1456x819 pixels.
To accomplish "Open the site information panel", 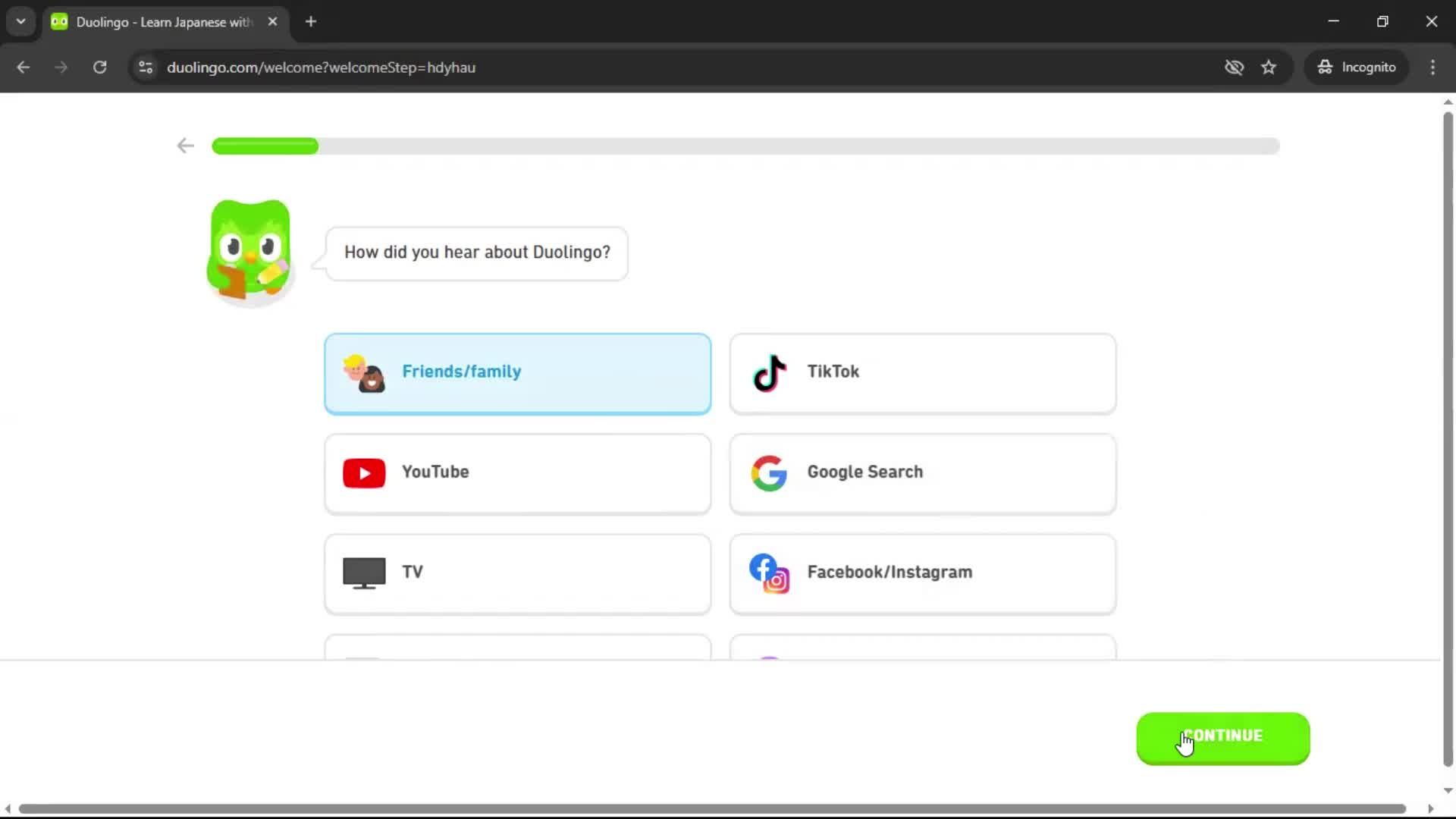I will tap(145, 67).
